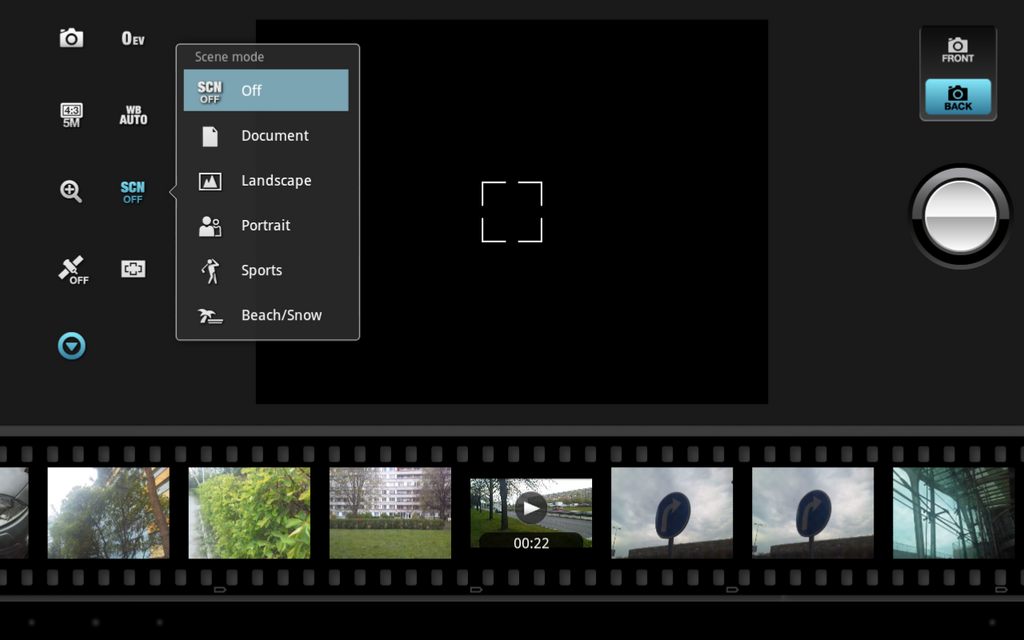Tap the zoom magnifier icon

pos(71,191)
